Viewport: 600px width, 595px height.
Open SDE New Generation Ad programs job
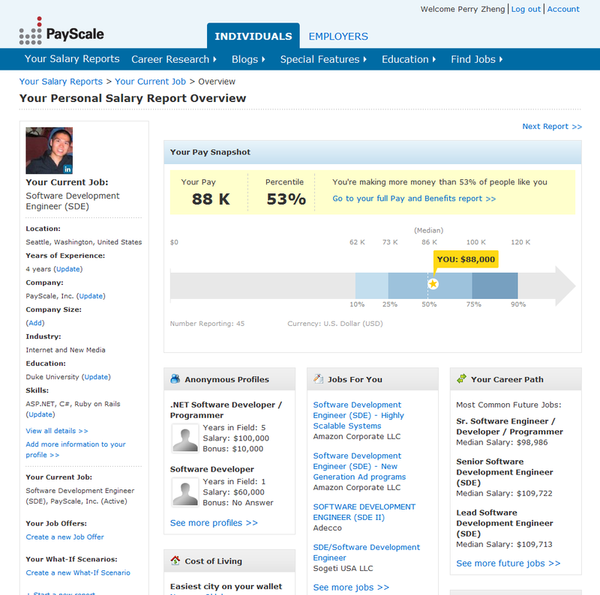pyautogui.click(x=359, y=466)
